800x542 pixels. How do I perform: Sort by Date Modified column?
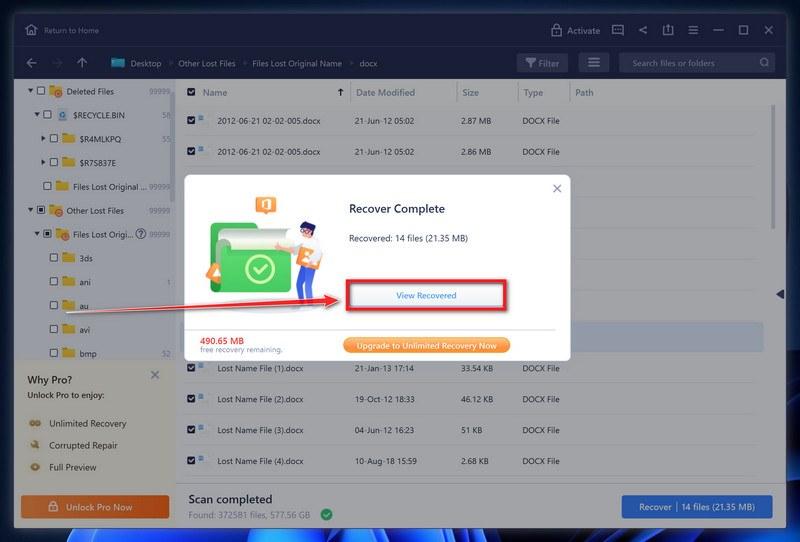click(x=385, y=92)
